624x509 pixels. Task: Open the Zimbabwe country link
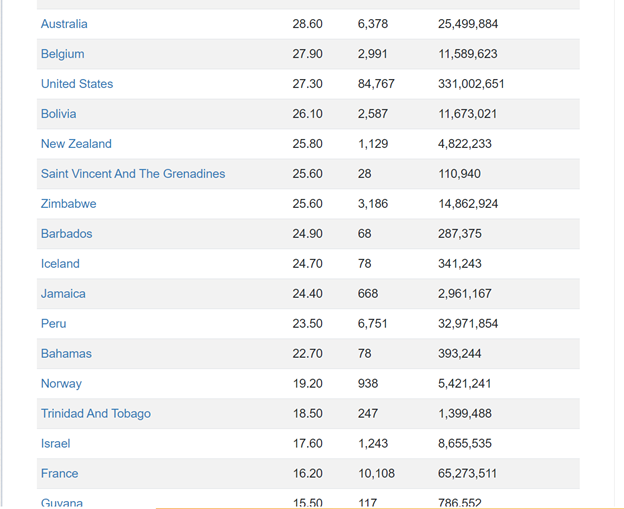pyautogui.click(x=68, y=204)
